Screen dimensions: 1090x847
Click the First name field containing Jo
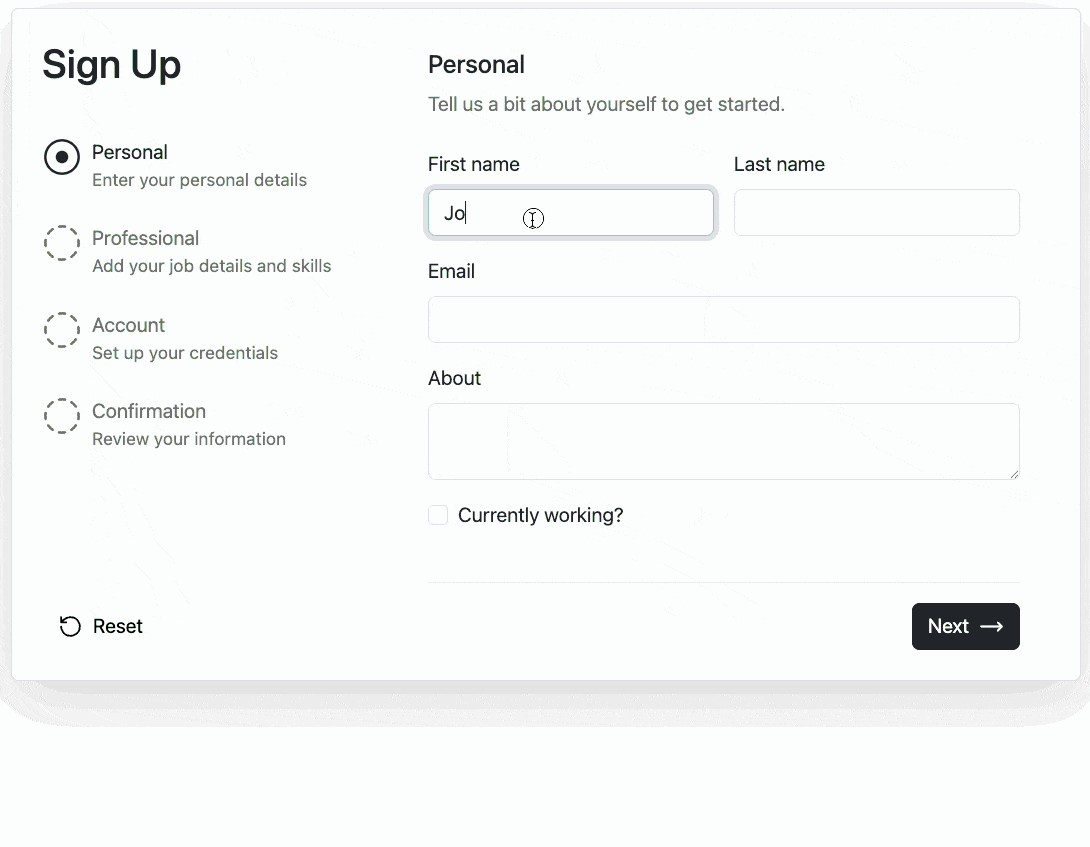[570, 212]
